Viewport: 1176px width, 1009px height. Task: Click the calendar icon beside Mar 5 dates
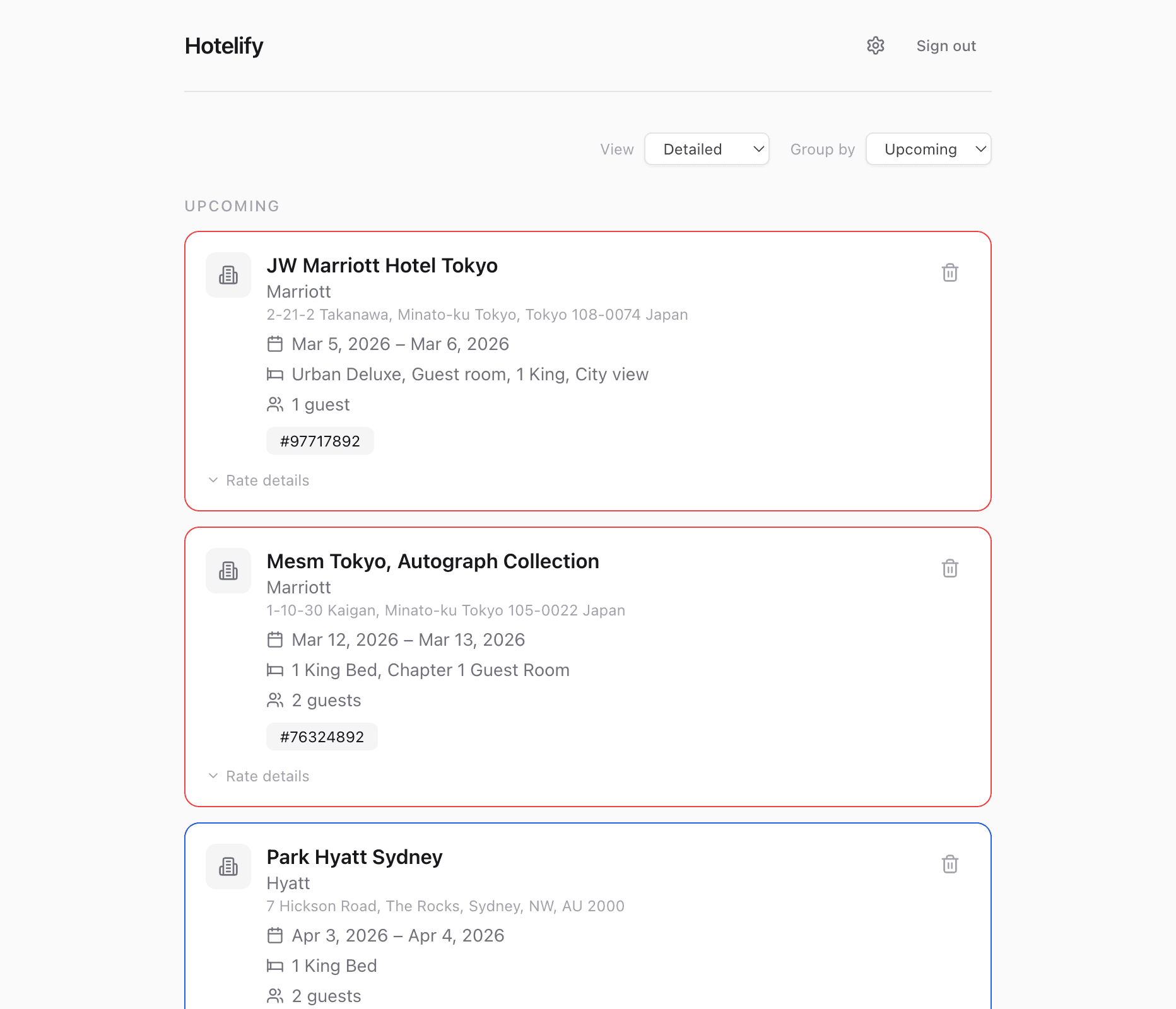[x=276, y=344]
